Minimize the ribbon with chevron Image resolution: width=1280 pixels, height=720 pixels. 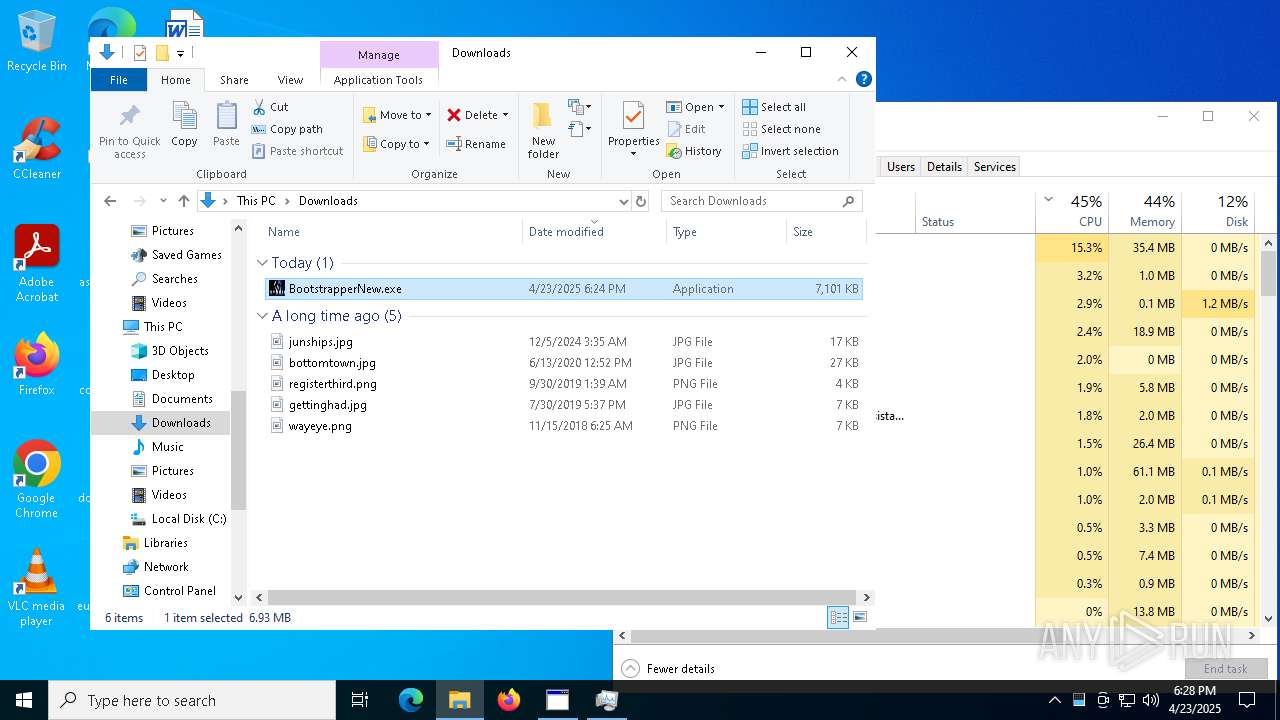(x=842, y=80)
